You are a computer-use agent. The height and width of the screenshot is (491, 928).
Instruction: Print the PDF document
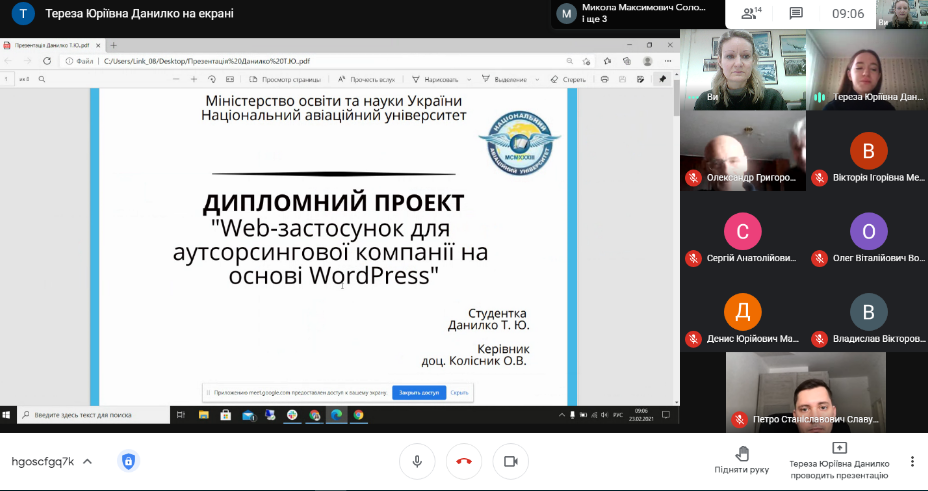coord(604,79)
